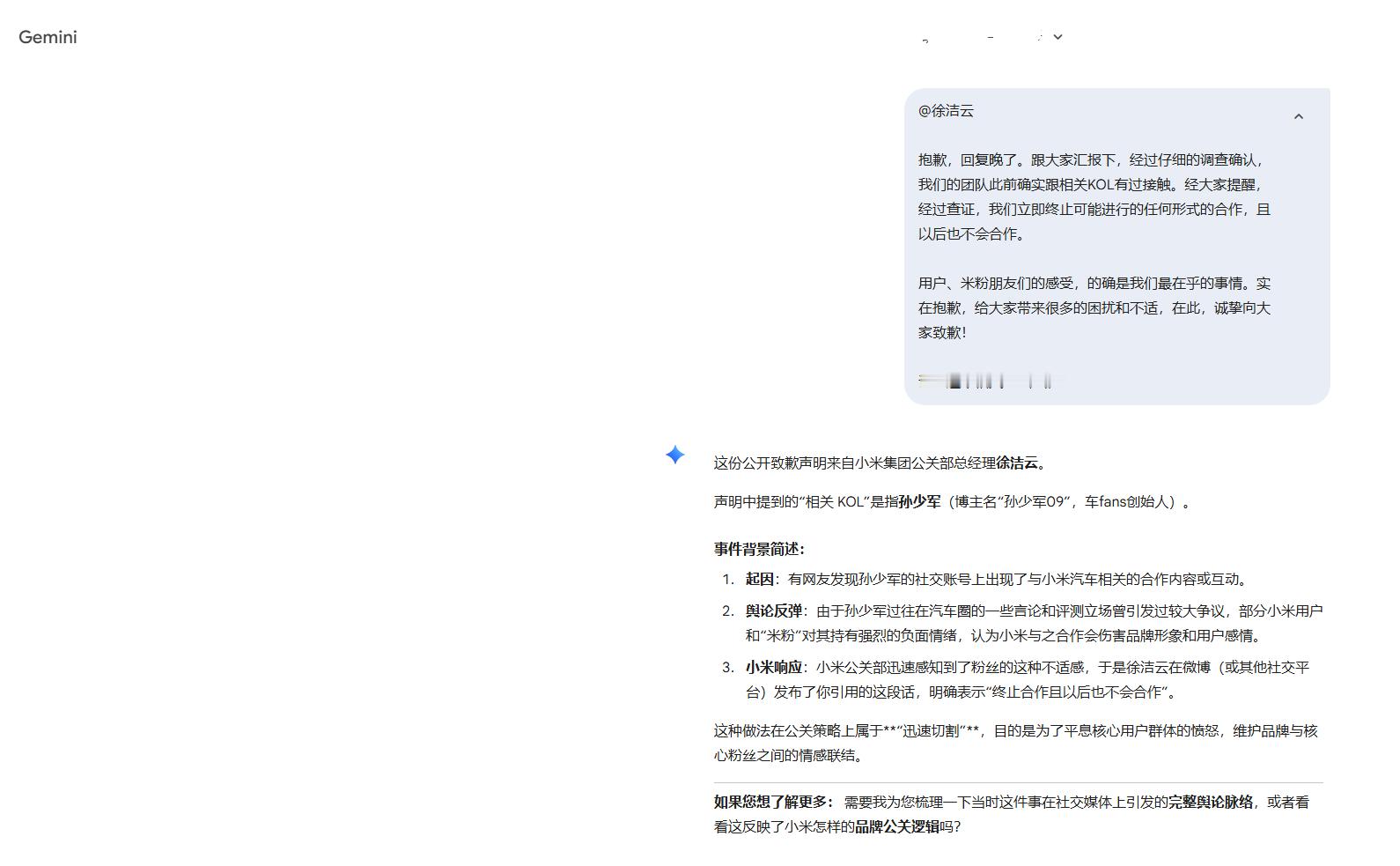Click the bold name "孙少军" in the second line
Viewport: 1400px width, 866px height.
click(x=919, y=502)
